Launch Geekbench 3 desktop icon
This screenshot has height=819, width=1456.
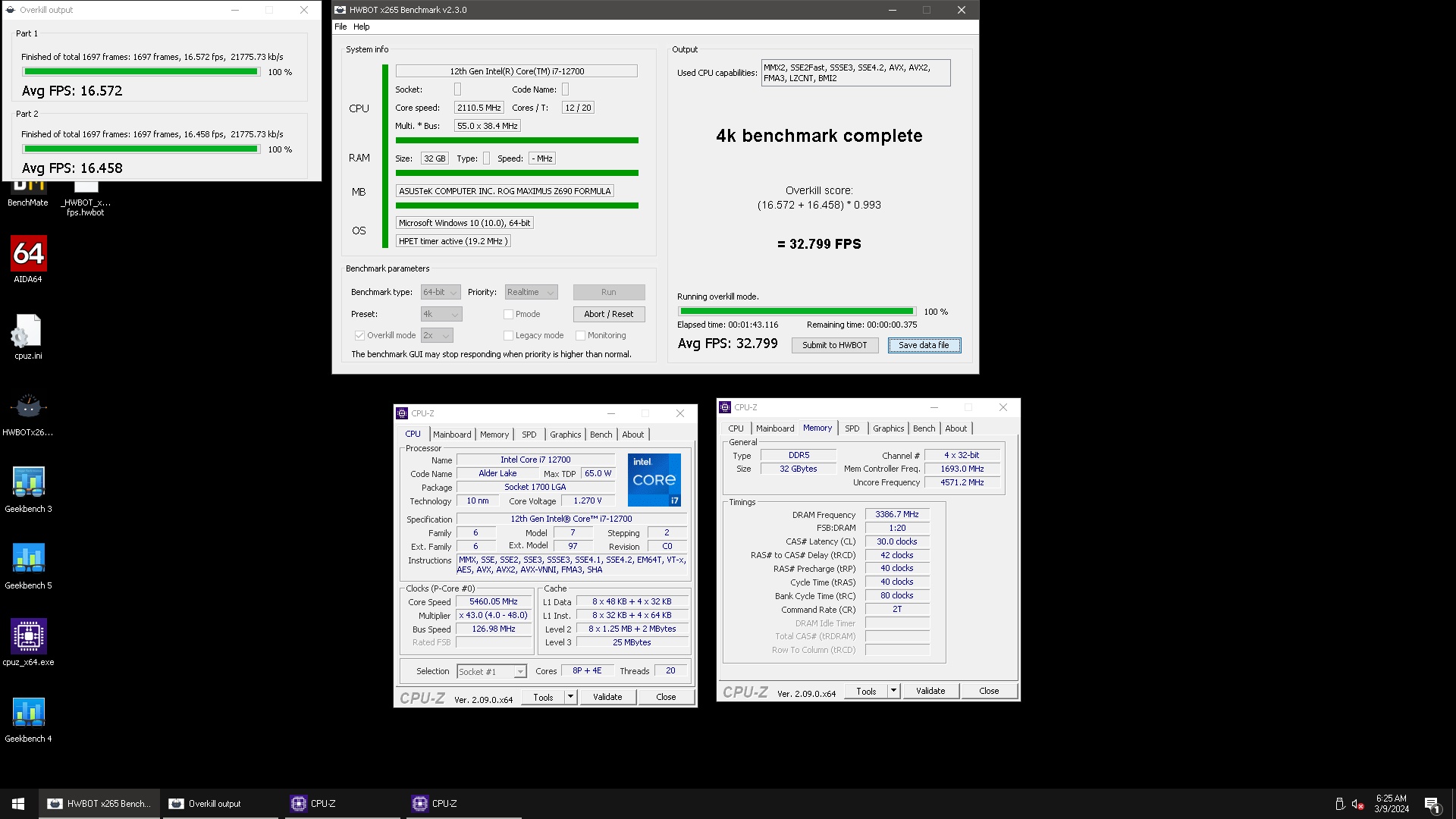click(28, 490)
